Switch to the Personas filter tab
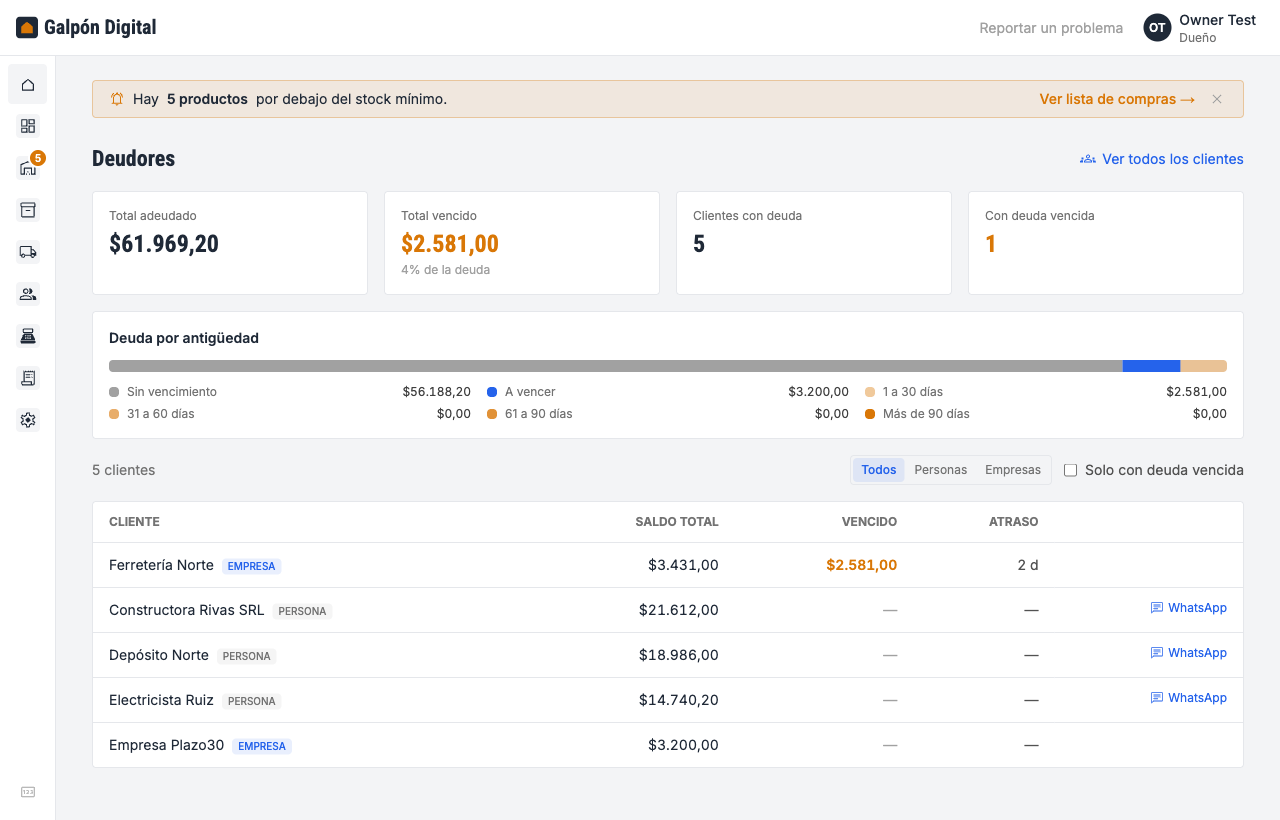 point(941,470)
